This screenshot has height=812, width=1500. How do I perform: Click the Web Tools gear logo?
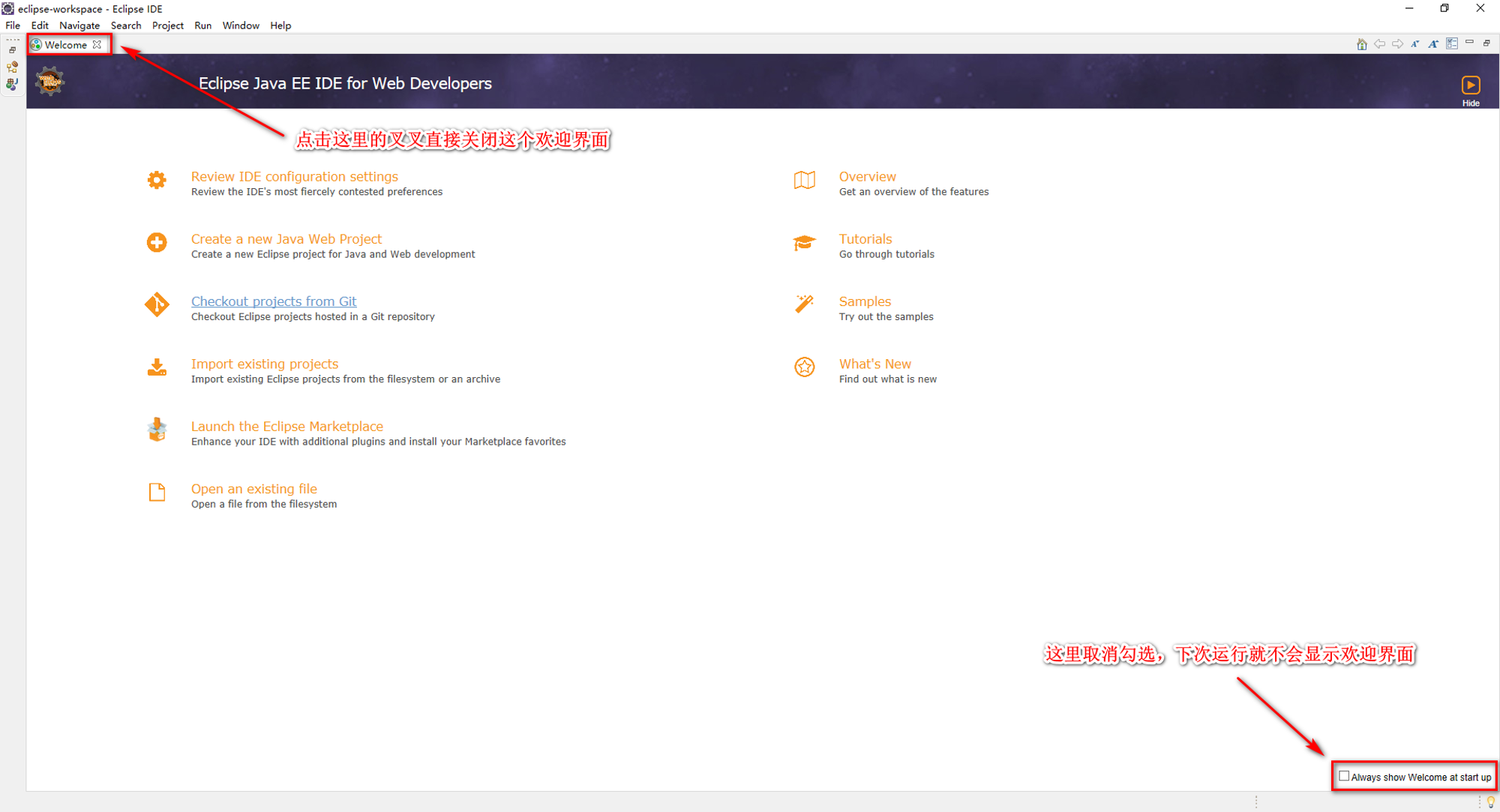point(49,81)
